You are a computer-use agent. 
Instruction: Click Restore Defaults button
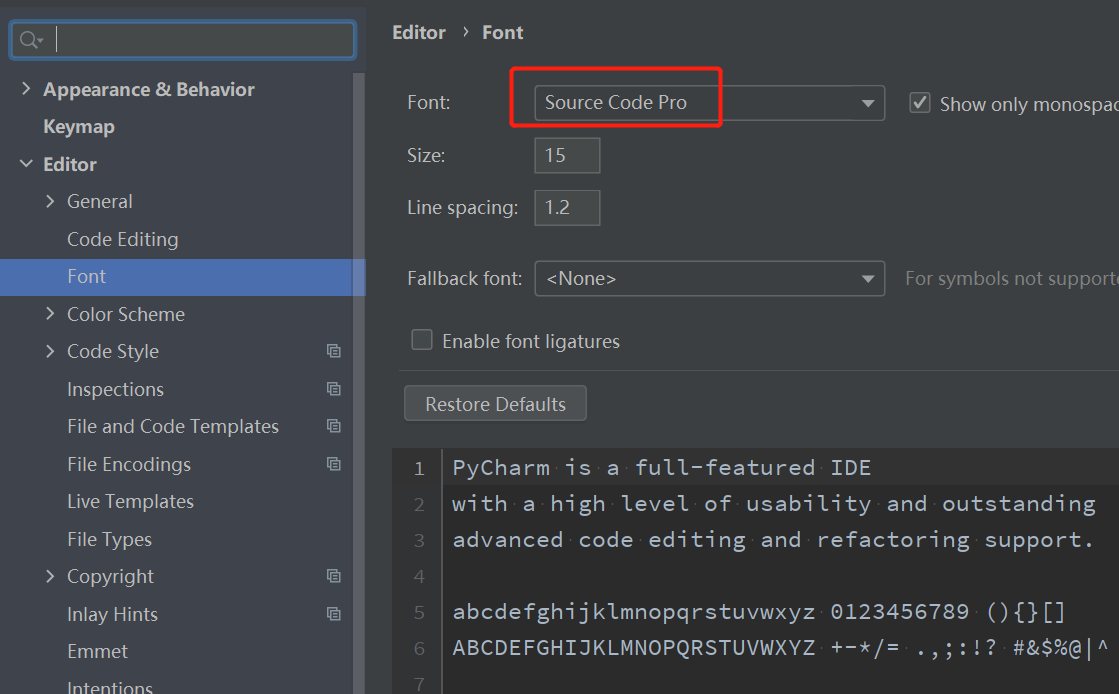tap(495, 404)
